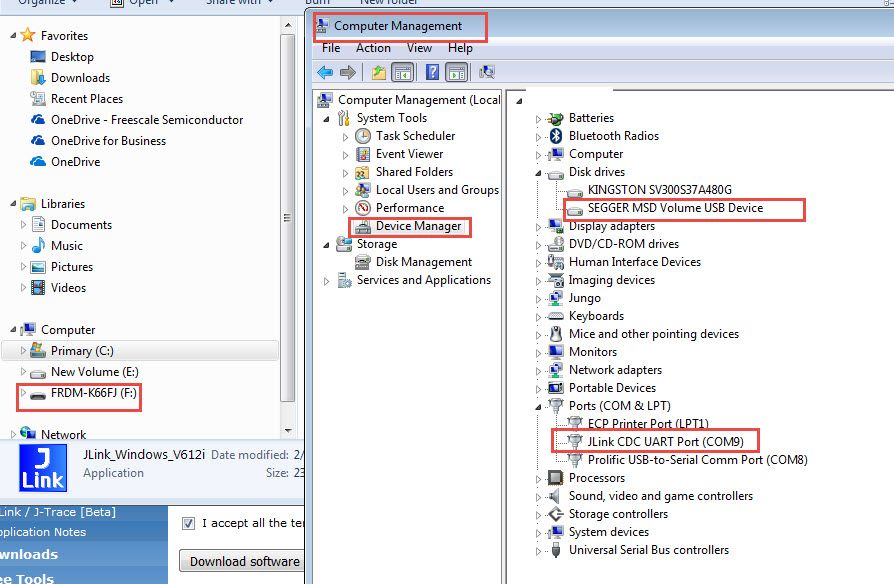Click the Show/Hide Console Tree toolbar icon
894x584 pixels.
pyautogui.click(x=403, y=72)
